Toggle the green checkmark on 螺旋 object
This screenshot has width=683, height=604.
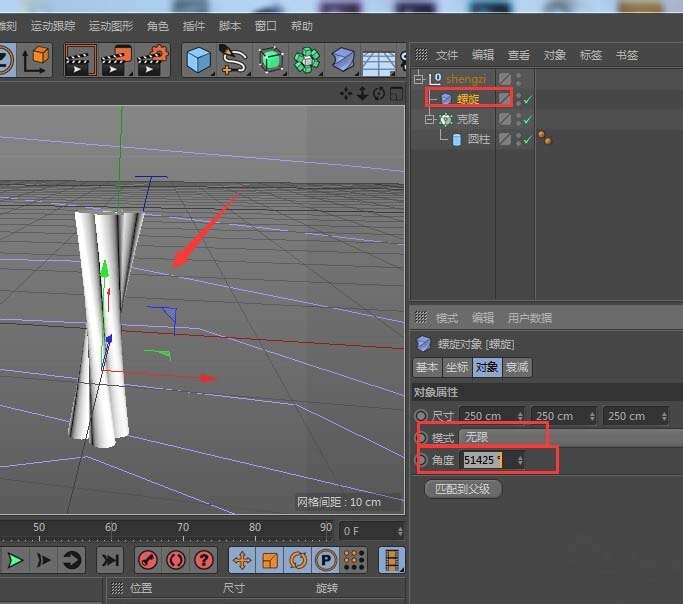pos(527,99)
